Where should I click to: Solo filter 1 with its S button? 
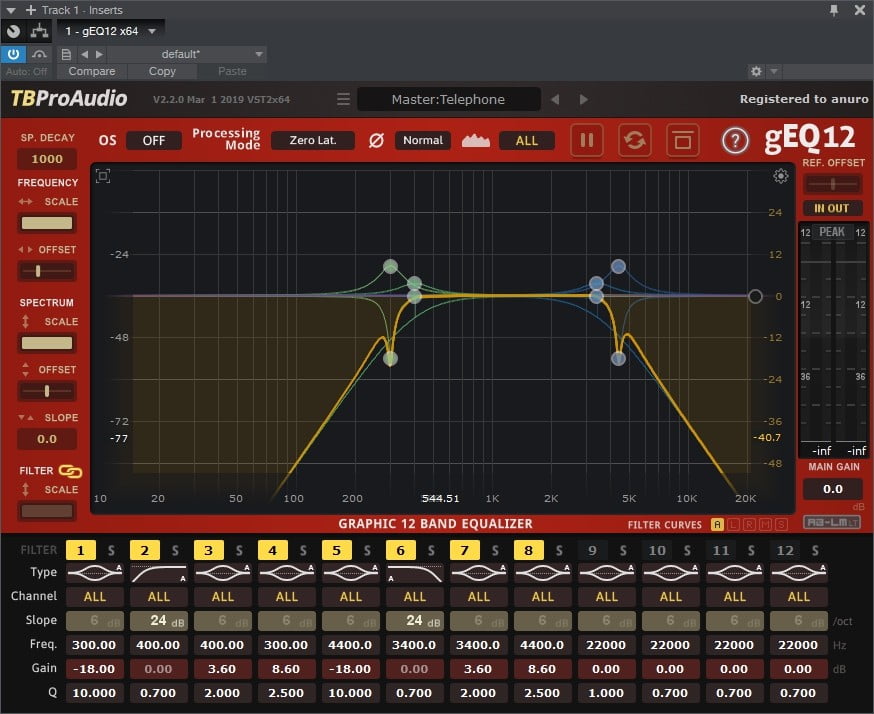click(111, 551)
